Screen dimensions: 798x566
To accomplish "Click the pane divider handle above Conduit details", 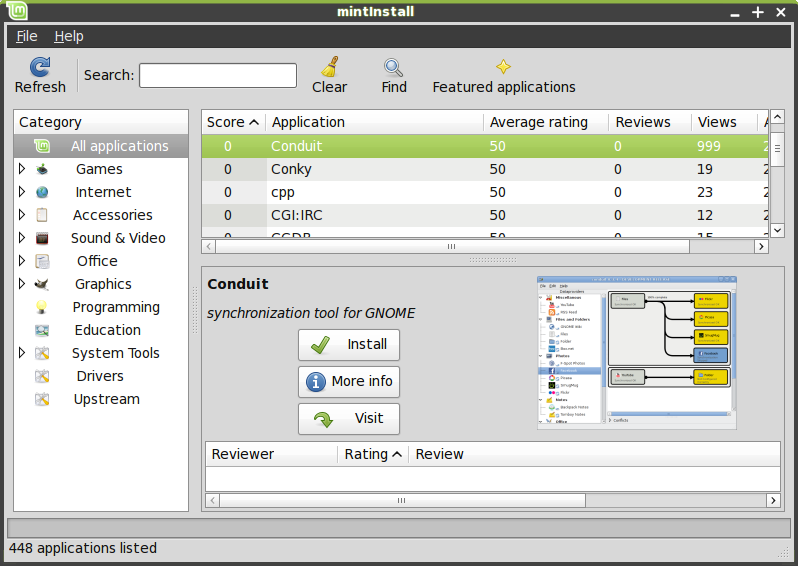I will pos(493,260).
